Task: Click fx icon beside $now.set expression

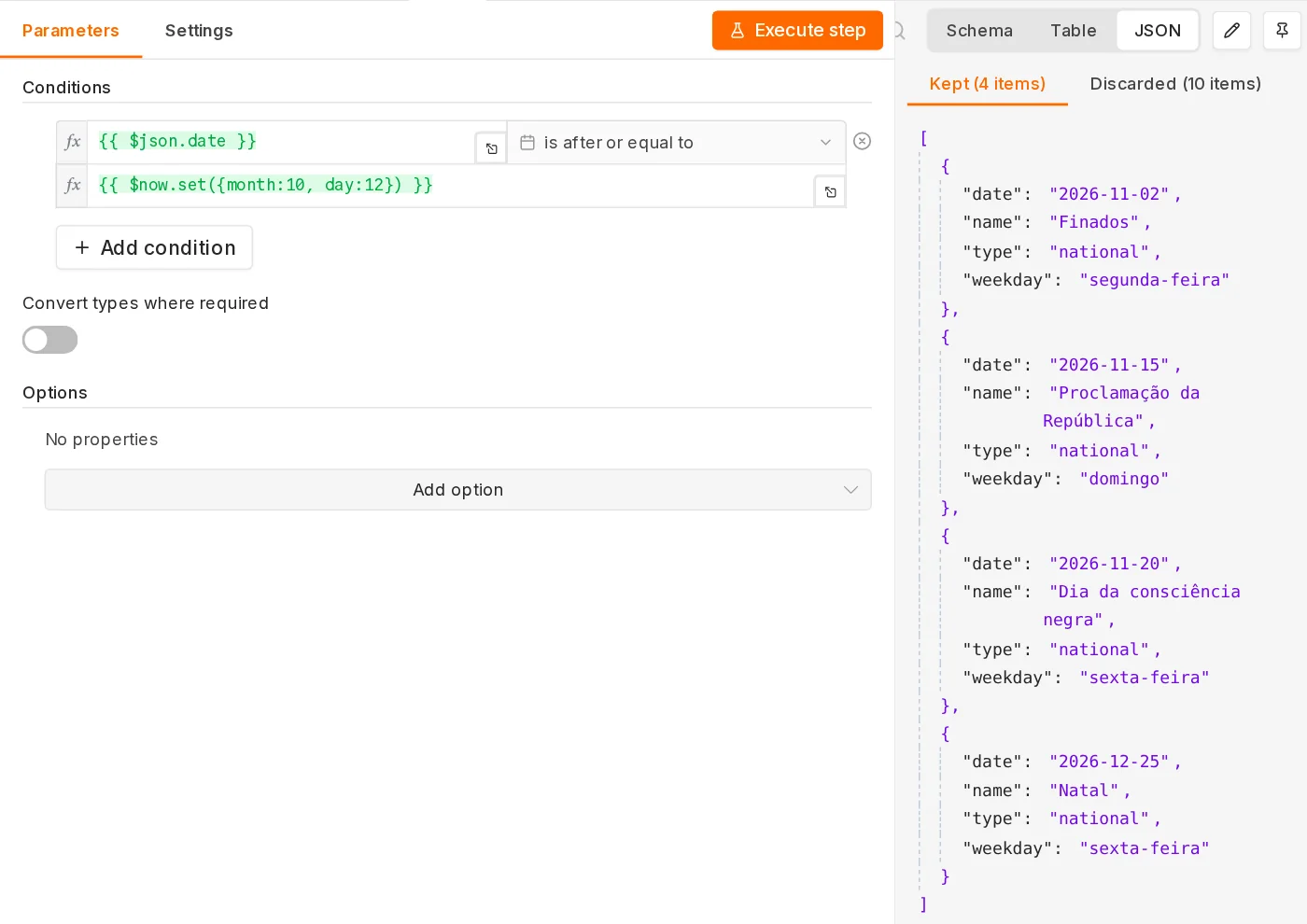Action: [x=72, y=186]
